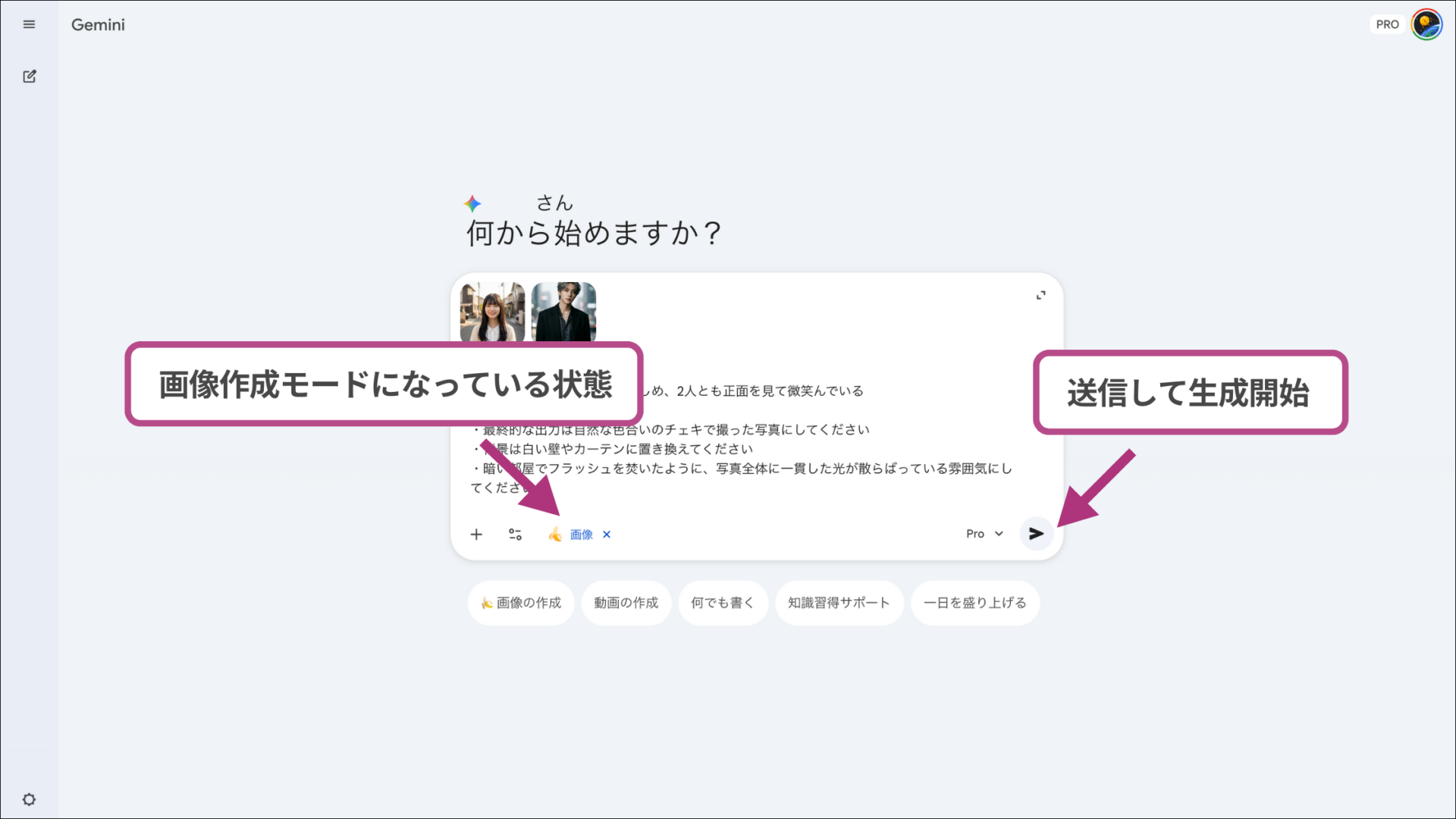The width and height of the screenshot is (1456, 819).
Task: Click the Gemini sparkle icon above the greeting
Action: (x=472, y=203)
